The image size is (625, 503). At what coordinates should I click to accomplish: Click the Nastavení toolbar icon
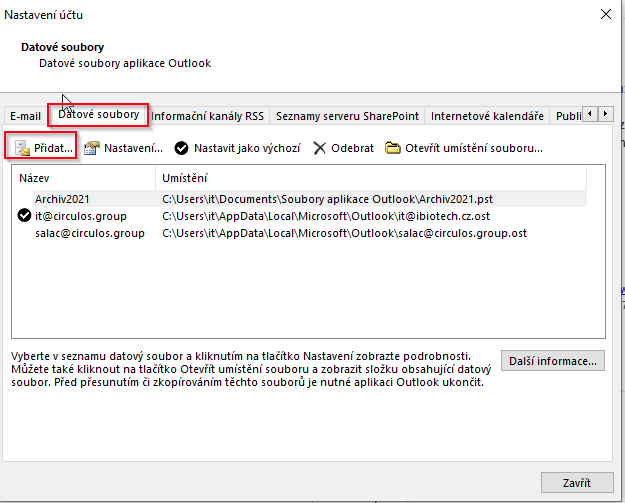click(92, 148)
